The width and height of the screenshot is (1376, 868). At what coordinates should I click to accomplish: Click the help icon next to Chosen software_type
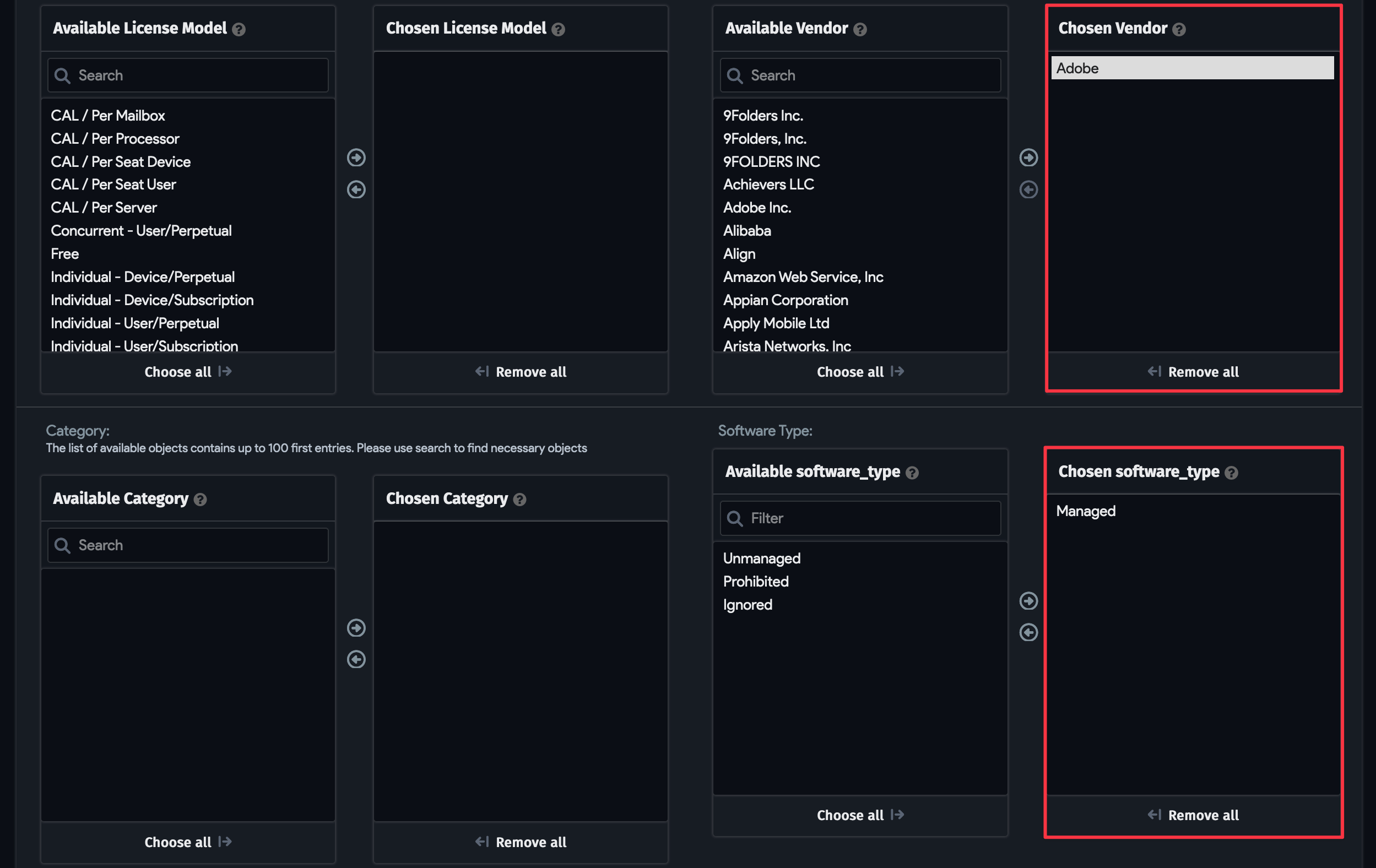(1232, 473)
